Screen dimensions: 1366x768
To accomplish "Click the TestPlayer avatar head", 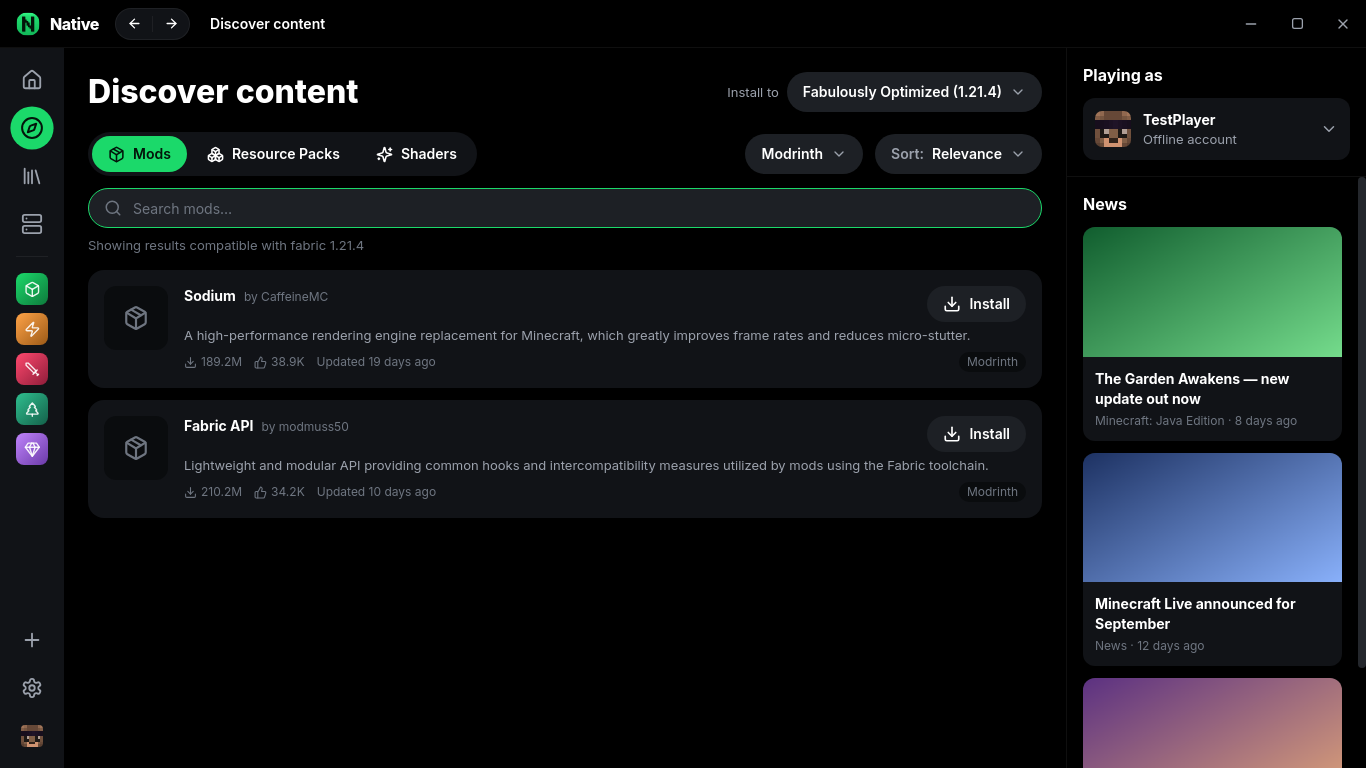I will click(x=1113, y=129).
